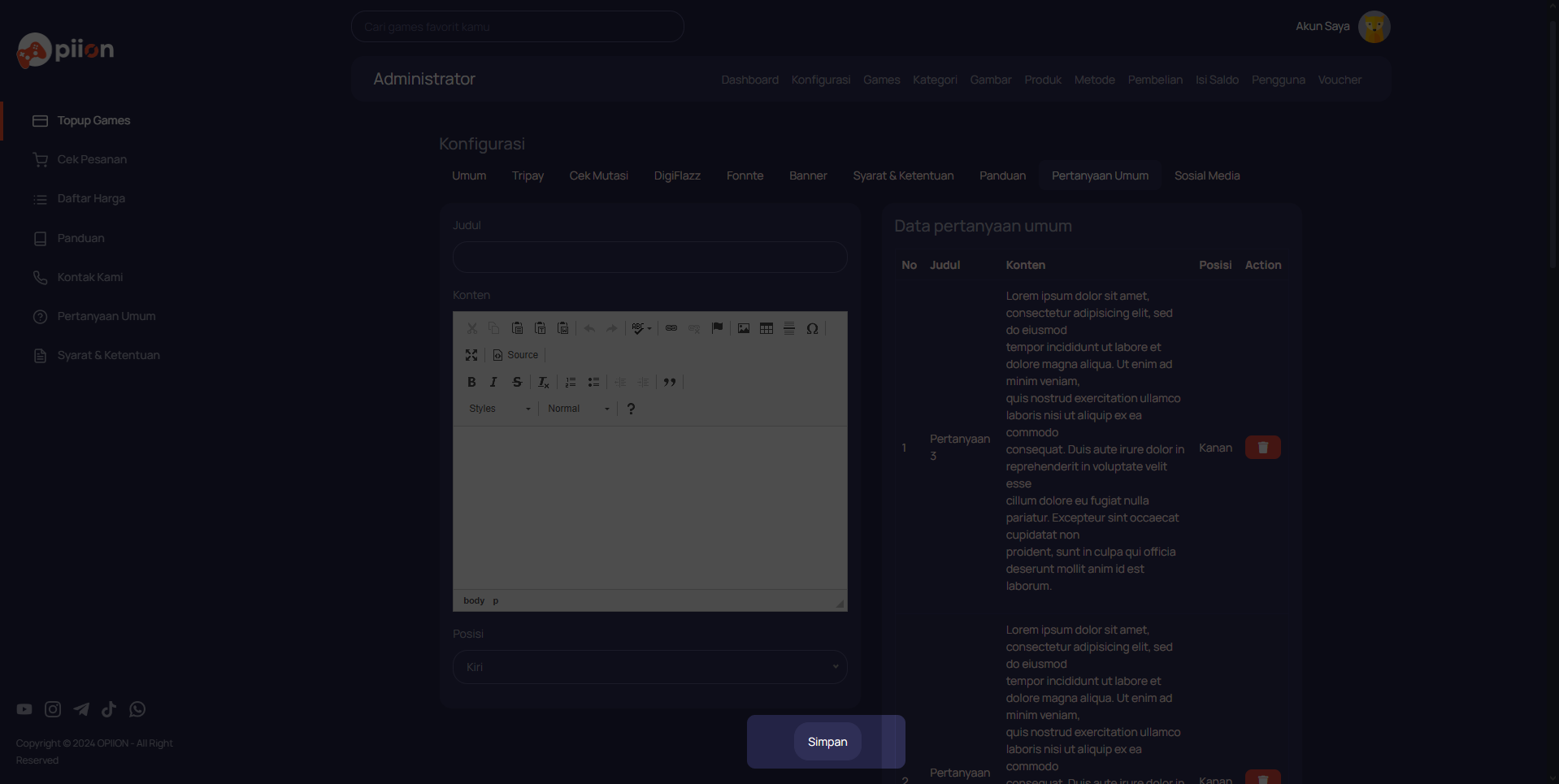1559x784 pixels.
Task: Click the YouTube icon in sidebar footer
Action: click(x=24, y=709)
